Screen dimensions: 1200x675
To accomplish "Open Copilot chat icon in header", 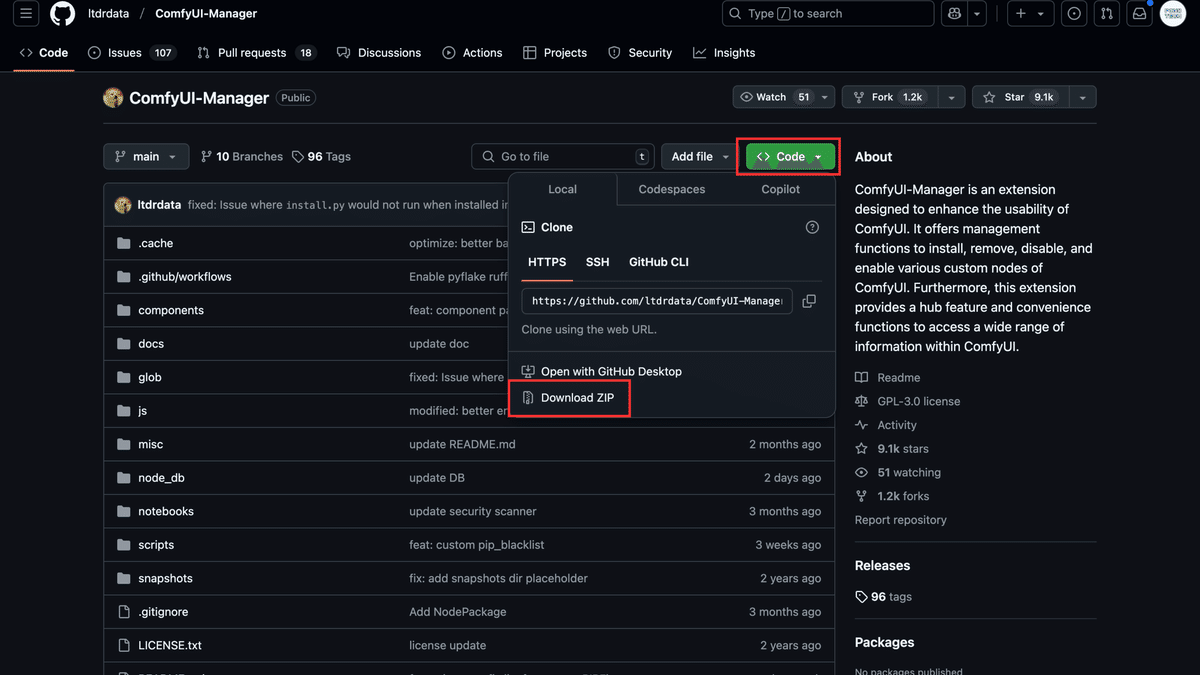I will click(x=954, y=14).
